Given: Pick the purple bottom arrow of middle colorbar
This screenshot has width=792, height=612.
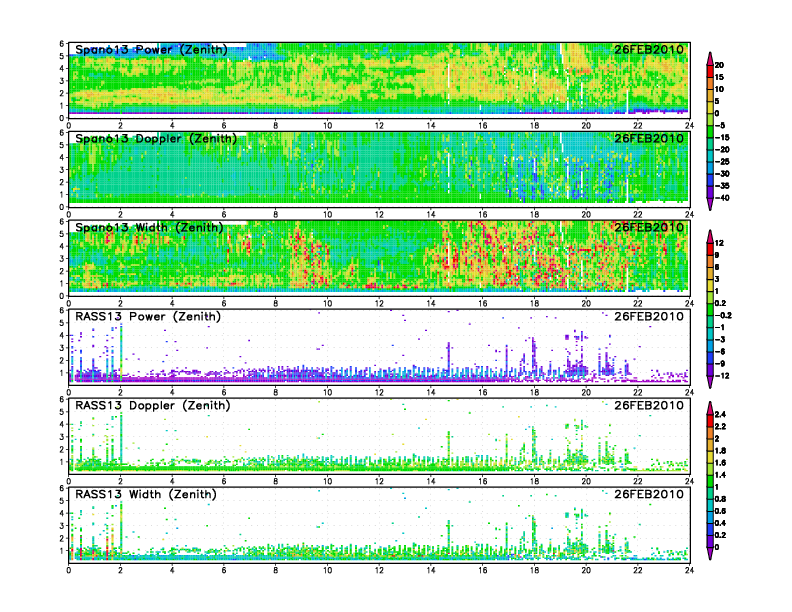Looking at the screenshot, I should click(x=710, y=382).
